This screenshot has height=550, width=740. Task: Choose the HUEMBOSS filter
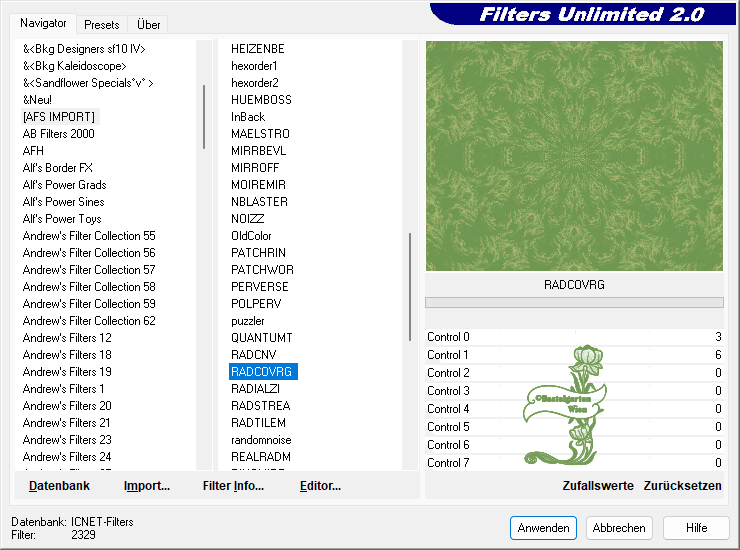pos(261,100)
